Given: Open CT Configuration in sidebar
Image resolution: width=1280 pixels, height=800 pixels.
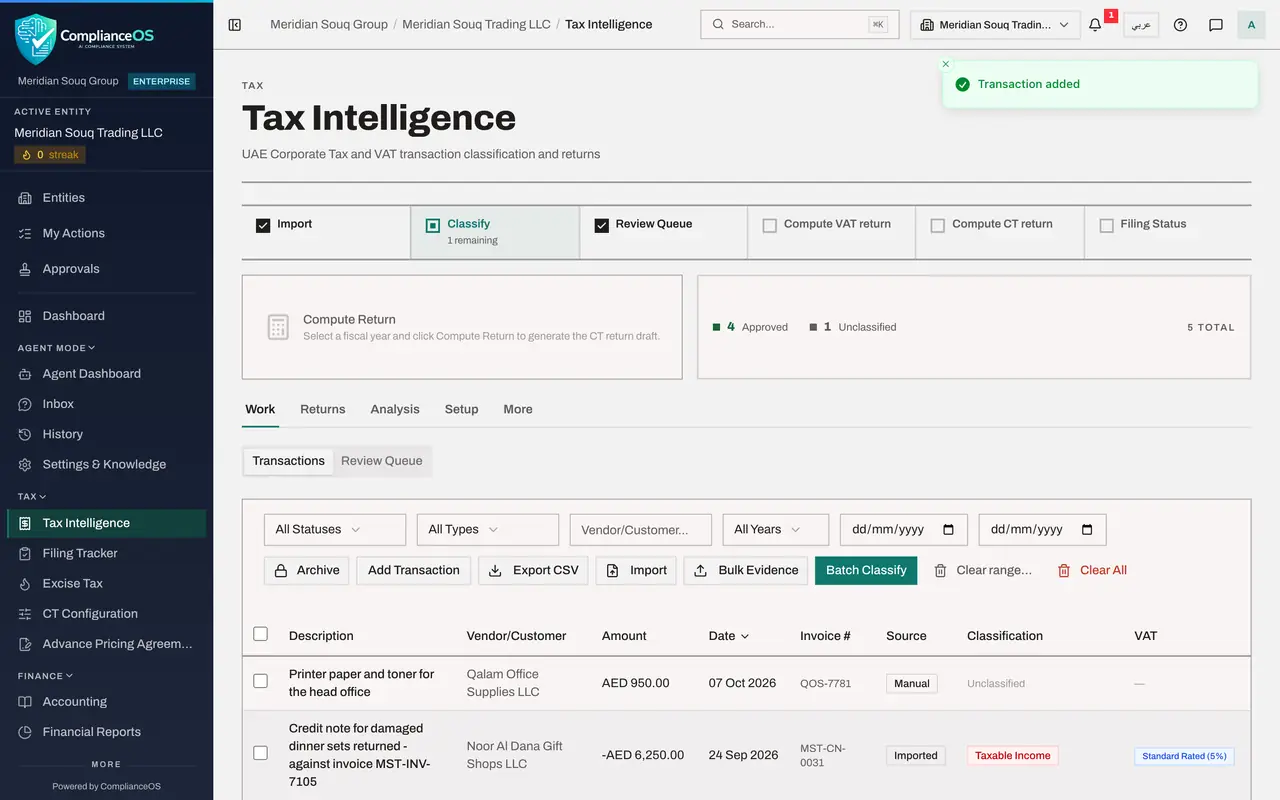Looking at the screenshot, I should click(106, 614).
